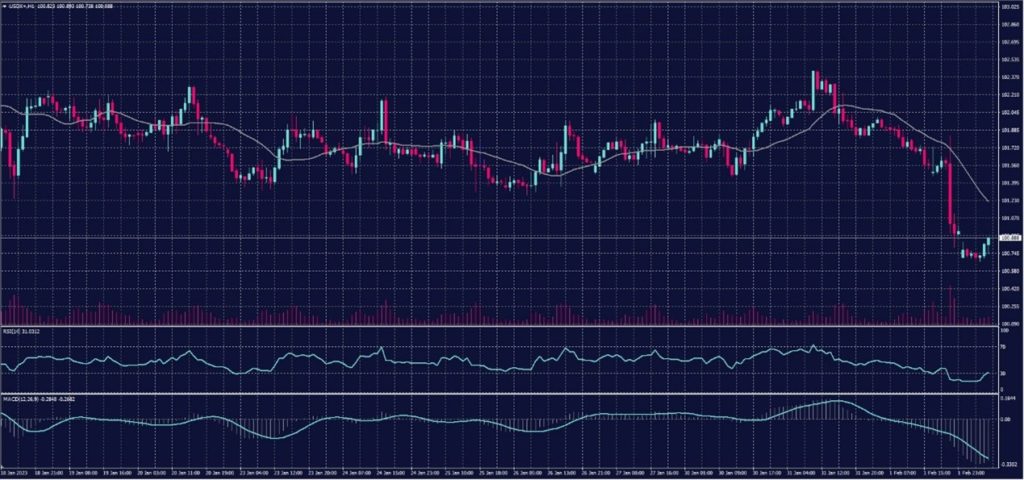The image size is (1024, 480).
Task: Click the MACD -0.3302 lower axis label
Action: (1007, 464)
